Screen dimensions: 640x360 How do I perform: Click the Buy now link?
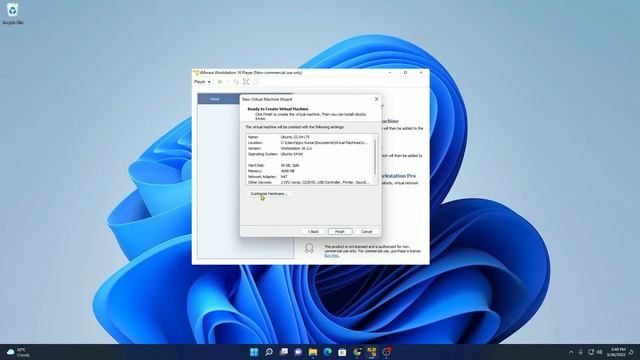[x=331, y=256]
